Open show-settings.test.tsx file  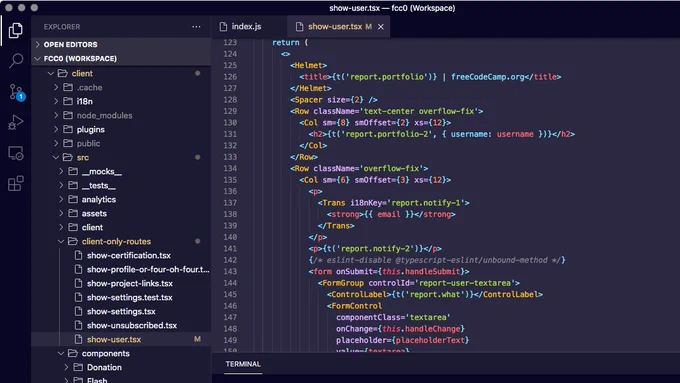(x=121, y=297)
